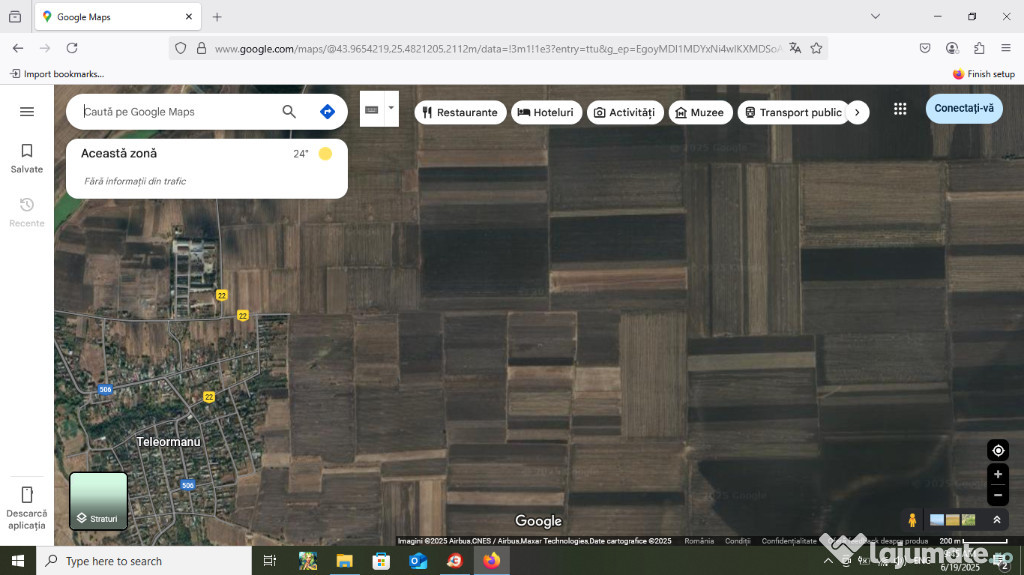Click the search magnifier icon
The image size is (1024, 575).
[x=289, y=112]
